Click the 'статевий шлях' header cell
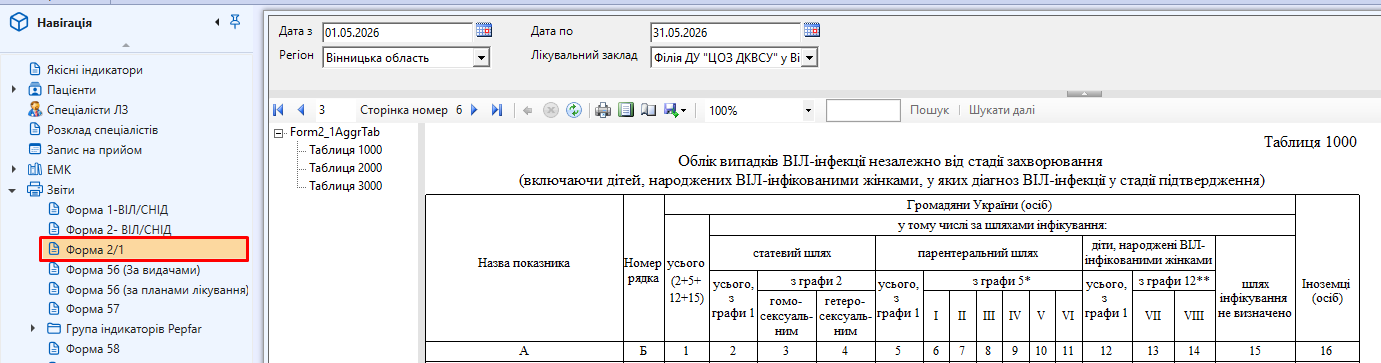This screenshot has width=1381, height=363. click(792, 252)
